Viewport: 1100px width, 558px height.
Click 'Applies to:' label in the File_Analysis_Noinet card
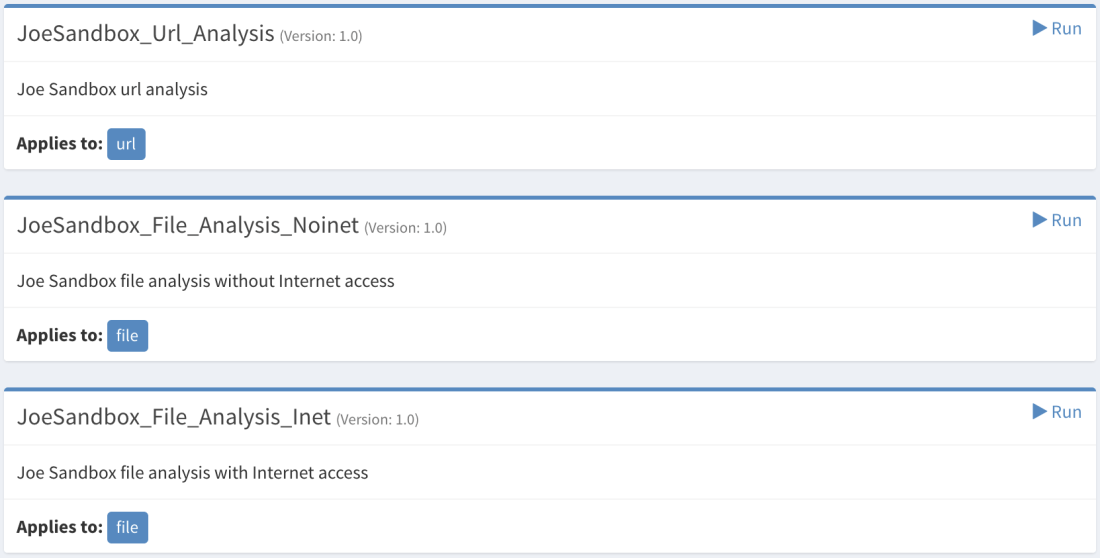pyautogui.click(x=59, y=336)
